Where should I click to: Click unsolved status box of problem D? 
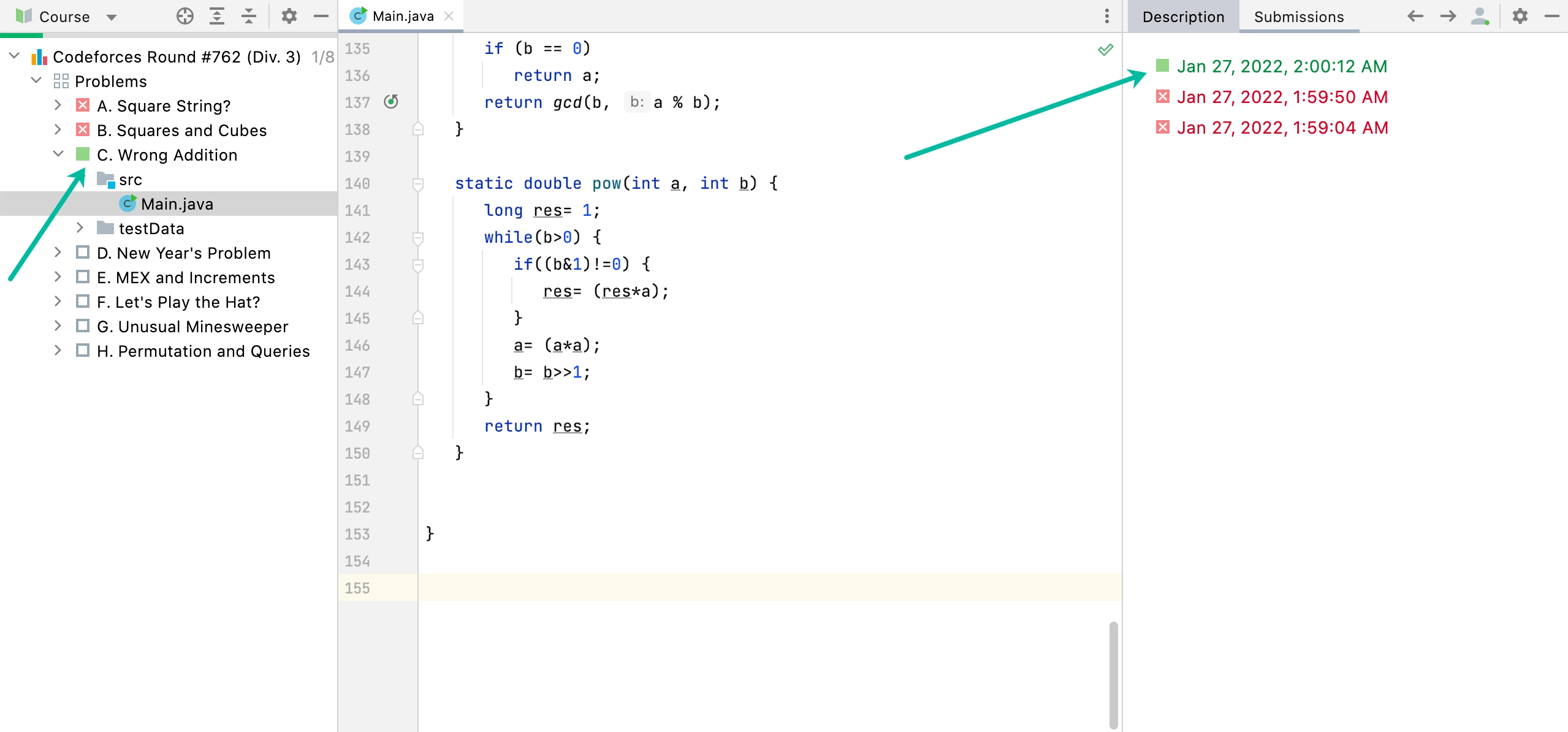[82, 252]
